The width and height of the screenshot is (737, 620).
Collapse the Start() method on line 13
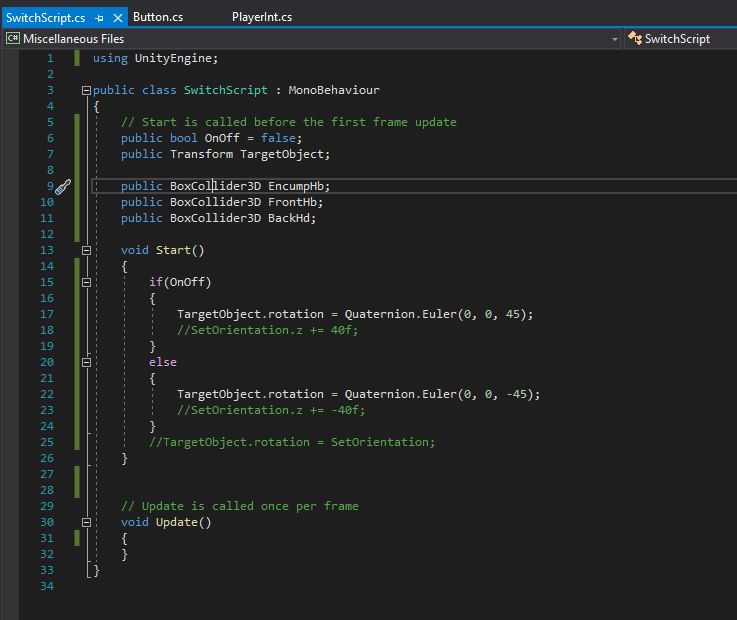86,251
